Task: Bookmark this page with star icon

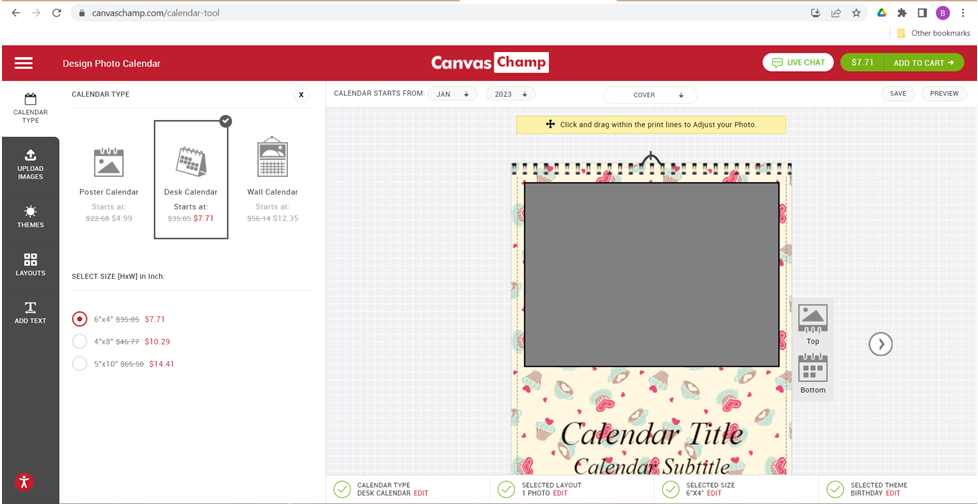Action: 856,12
